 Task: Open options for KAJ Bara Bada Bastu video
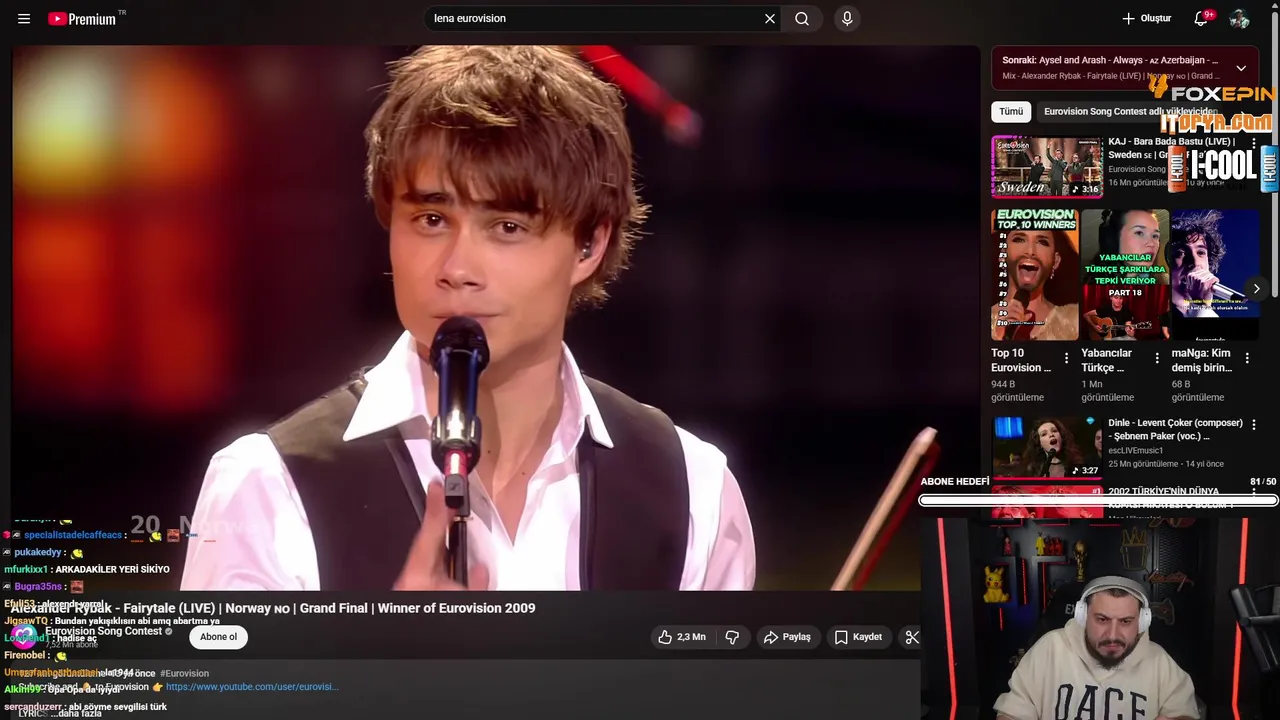tap(1254, 144)
